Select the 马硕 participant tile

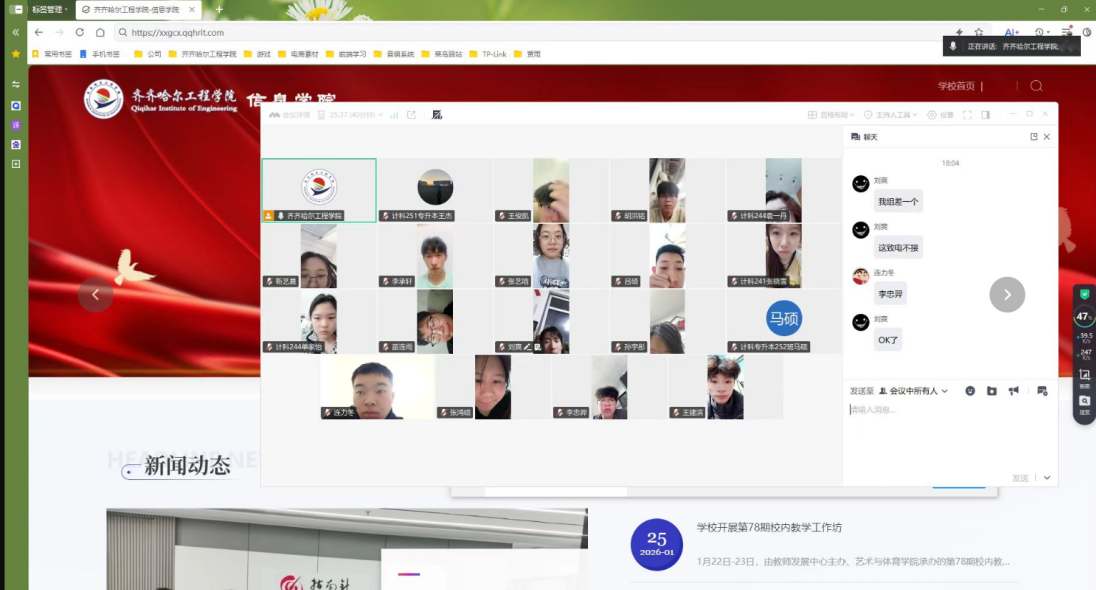(784, 321)
